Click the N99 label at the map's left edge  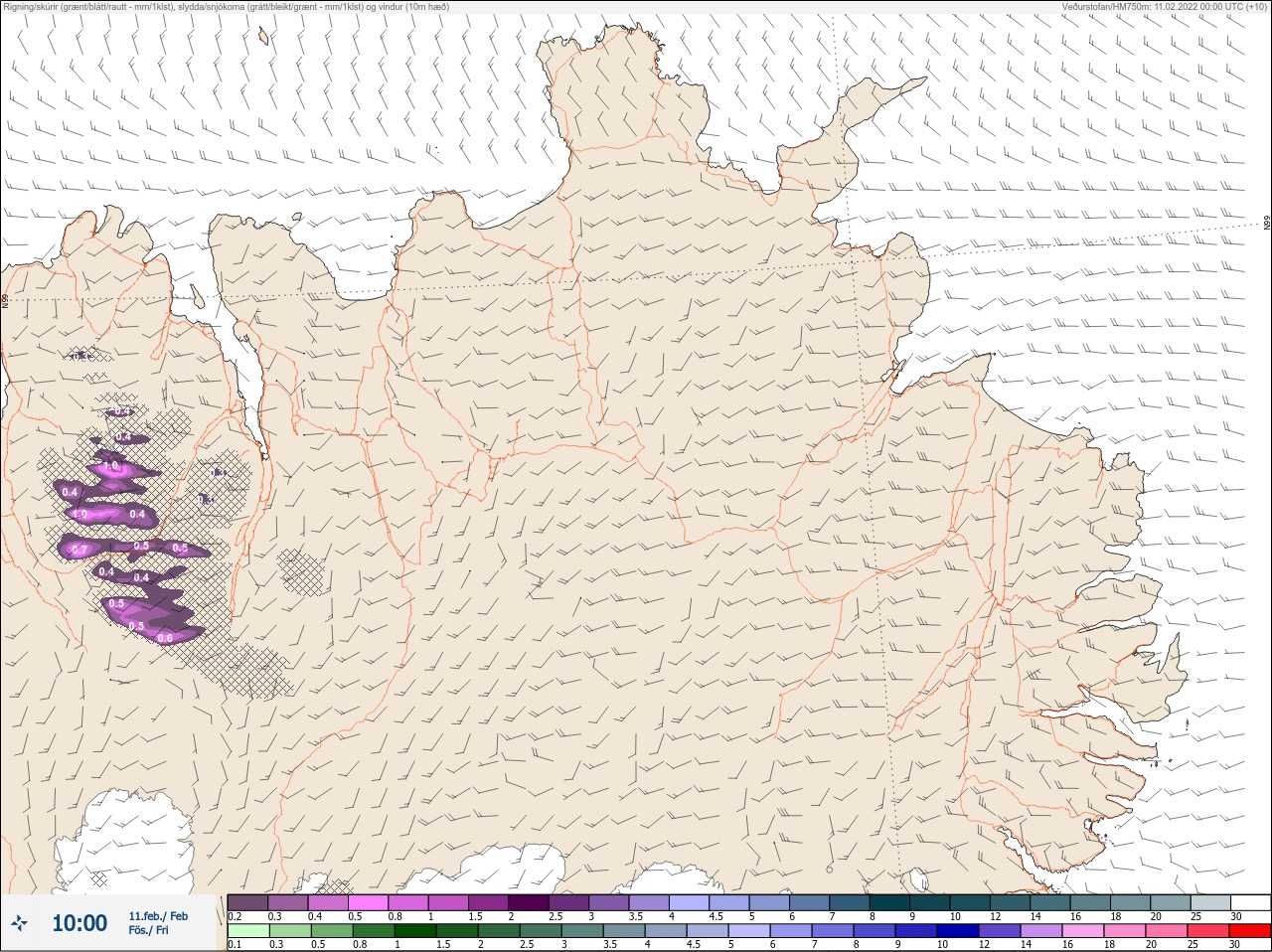pos(4,300)
